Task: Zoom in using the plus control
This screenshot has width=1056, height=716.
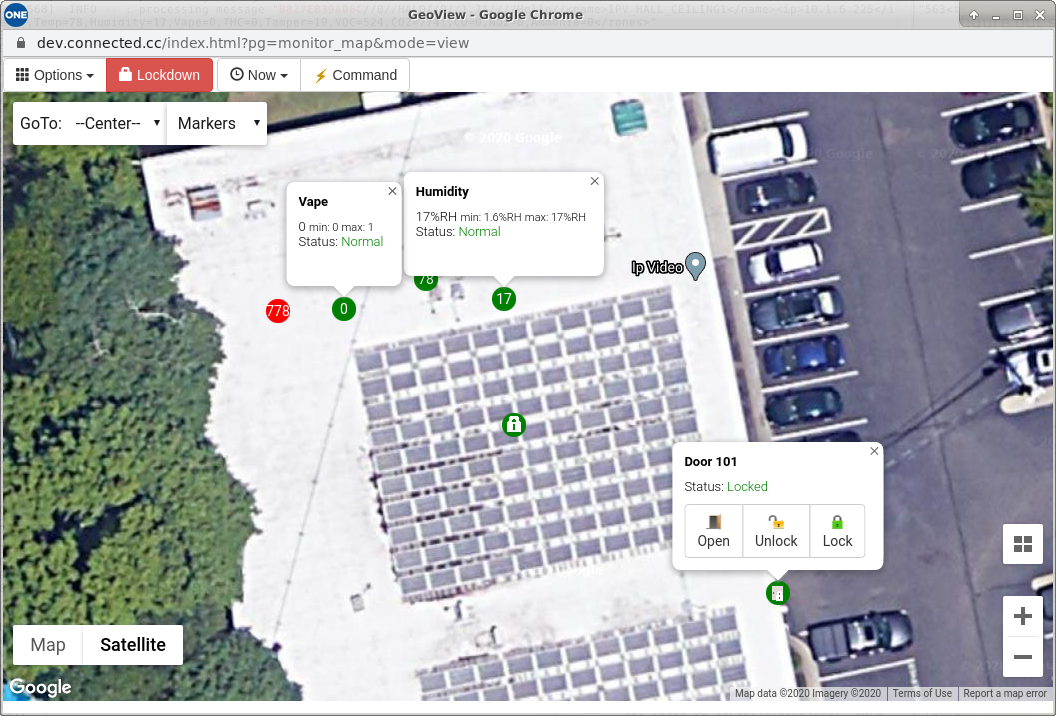Action: click(1023, 616)
